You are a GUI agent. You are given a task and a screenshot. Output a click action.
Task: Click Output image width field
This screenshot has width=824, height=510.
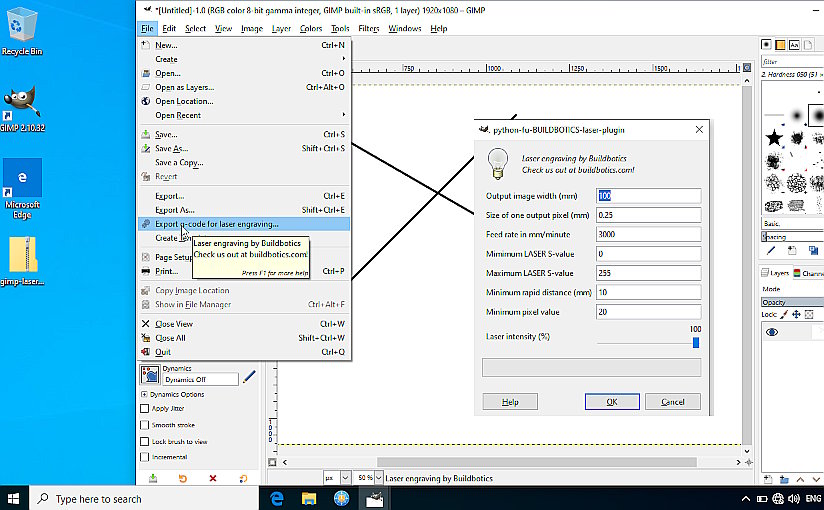pyautogui.click(x=648, y=196)
